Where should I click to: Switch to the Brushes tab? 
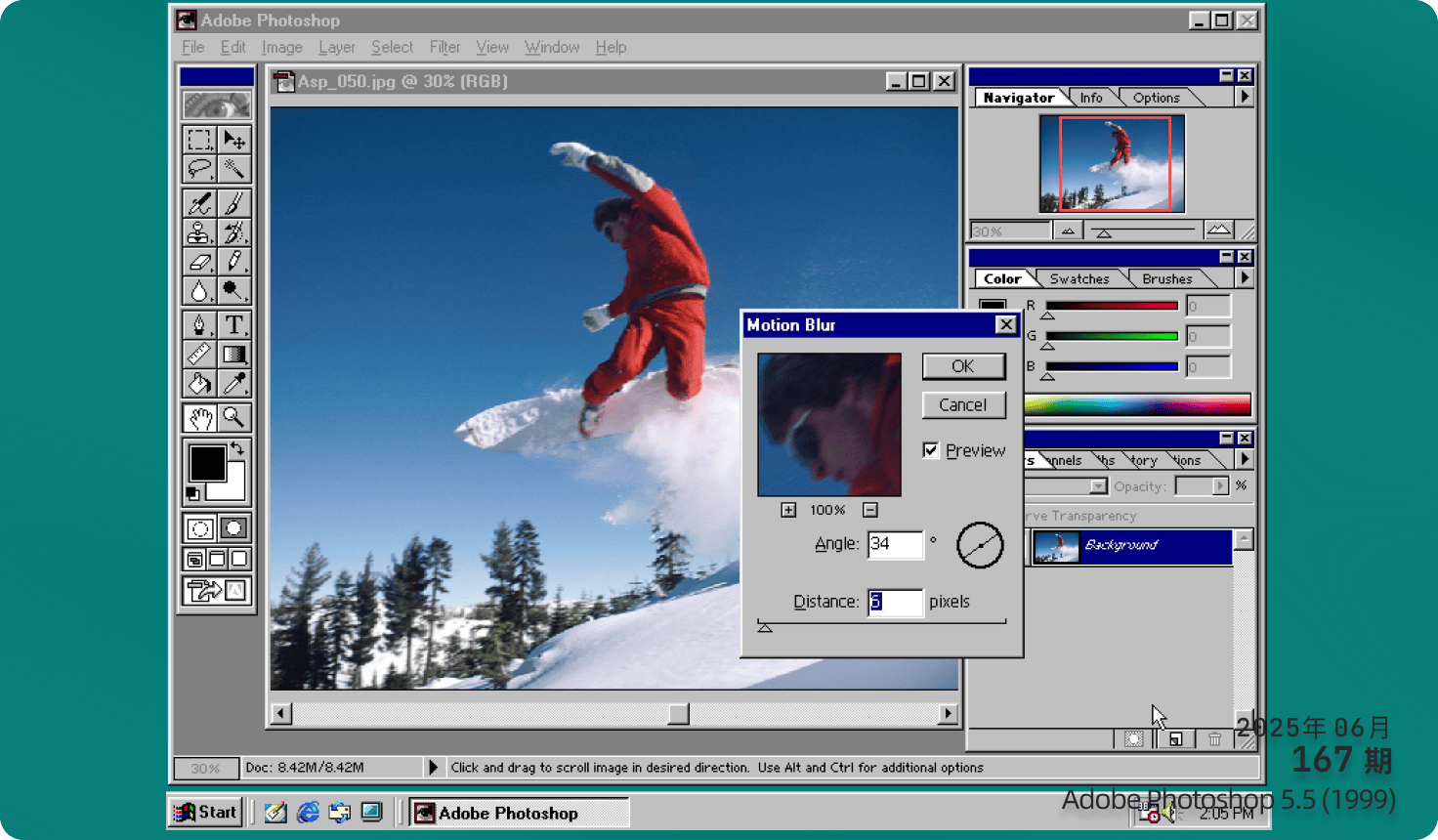(1167, 279)
